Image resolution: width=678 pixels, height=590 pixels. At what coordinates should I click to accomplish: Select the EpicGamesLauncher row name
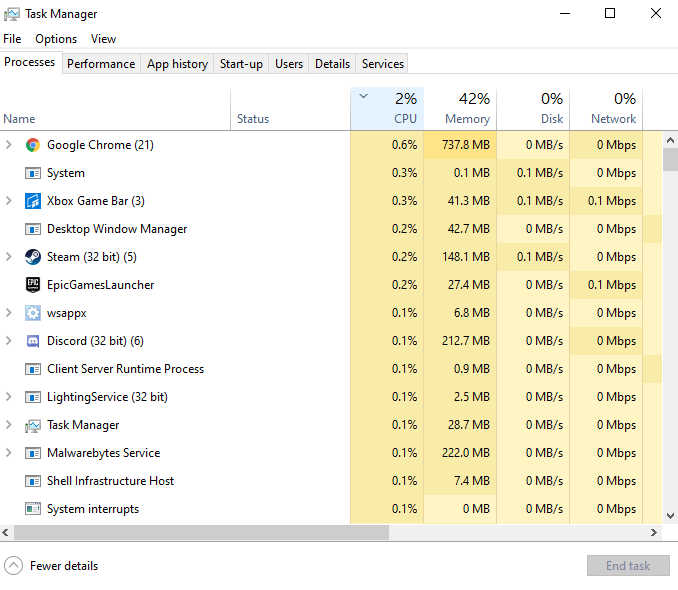point(100,285)
